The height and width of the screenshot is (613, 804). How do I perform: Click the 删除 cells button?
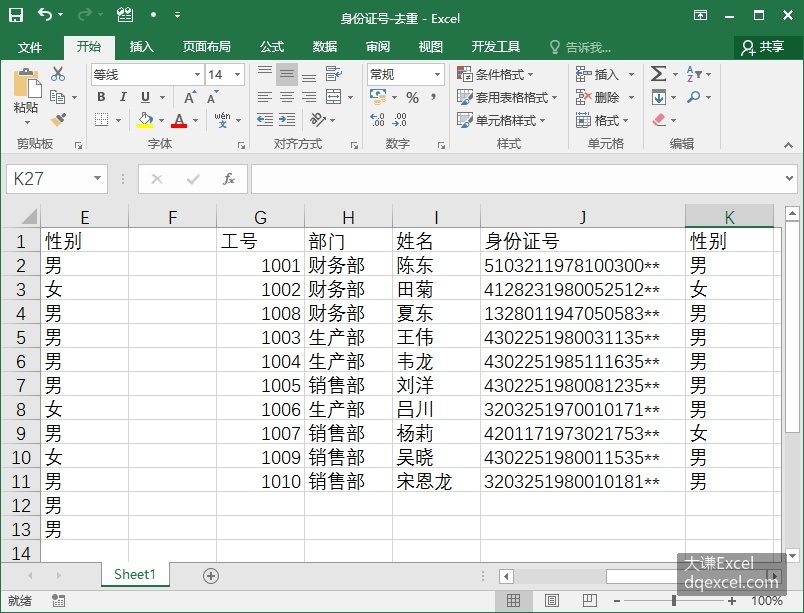click(605, 97)
